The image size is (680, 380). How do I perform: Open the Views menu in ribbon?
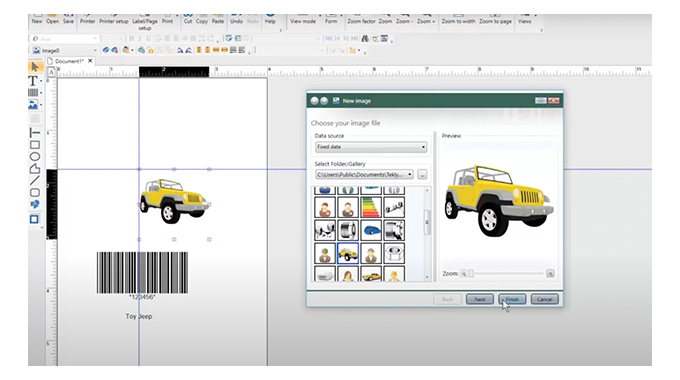tap(524, 18)
